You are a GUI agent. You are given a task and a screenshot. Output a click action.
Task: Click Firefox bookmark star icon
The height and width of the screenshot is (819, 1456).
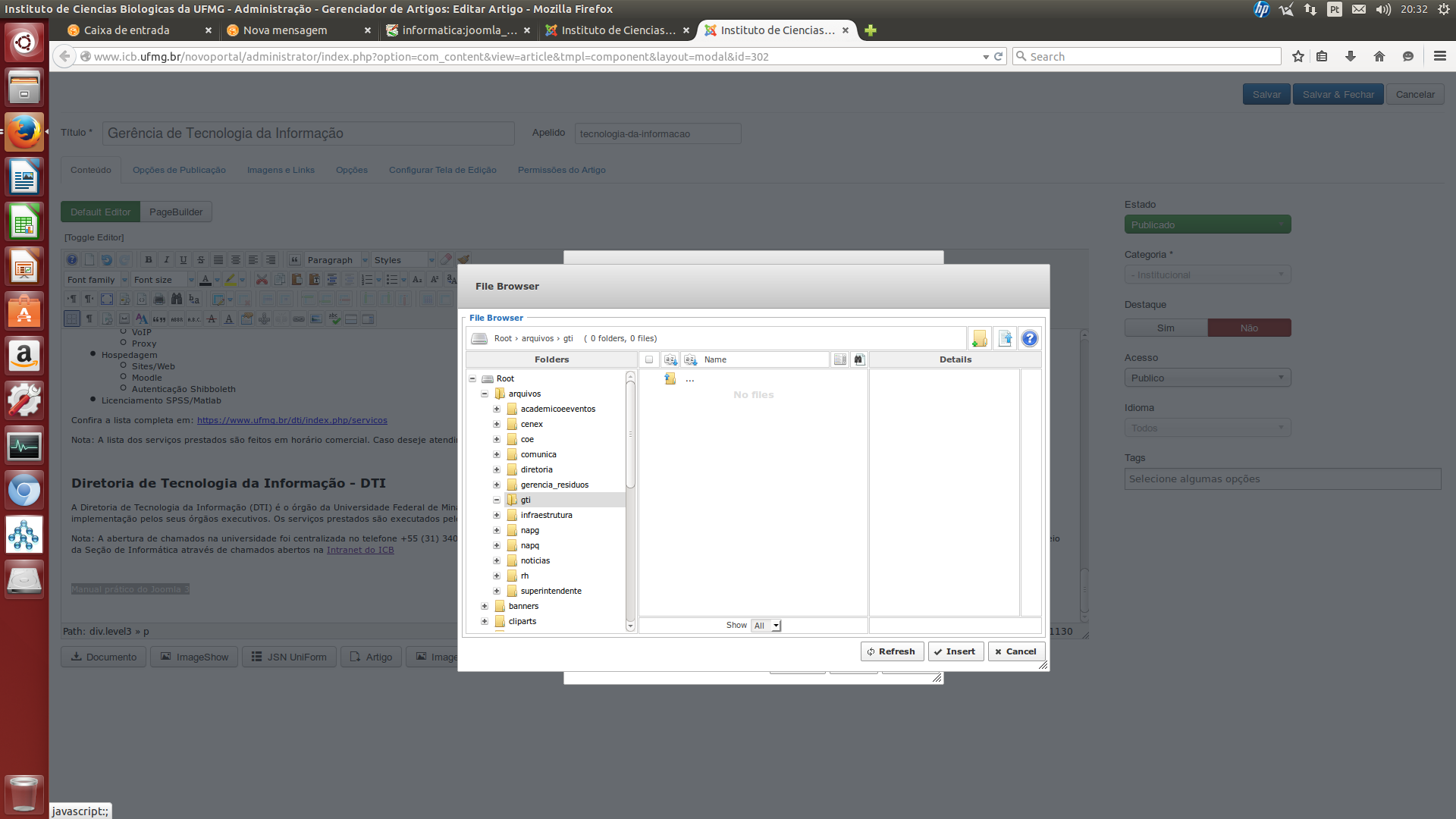coord(1298,57)
